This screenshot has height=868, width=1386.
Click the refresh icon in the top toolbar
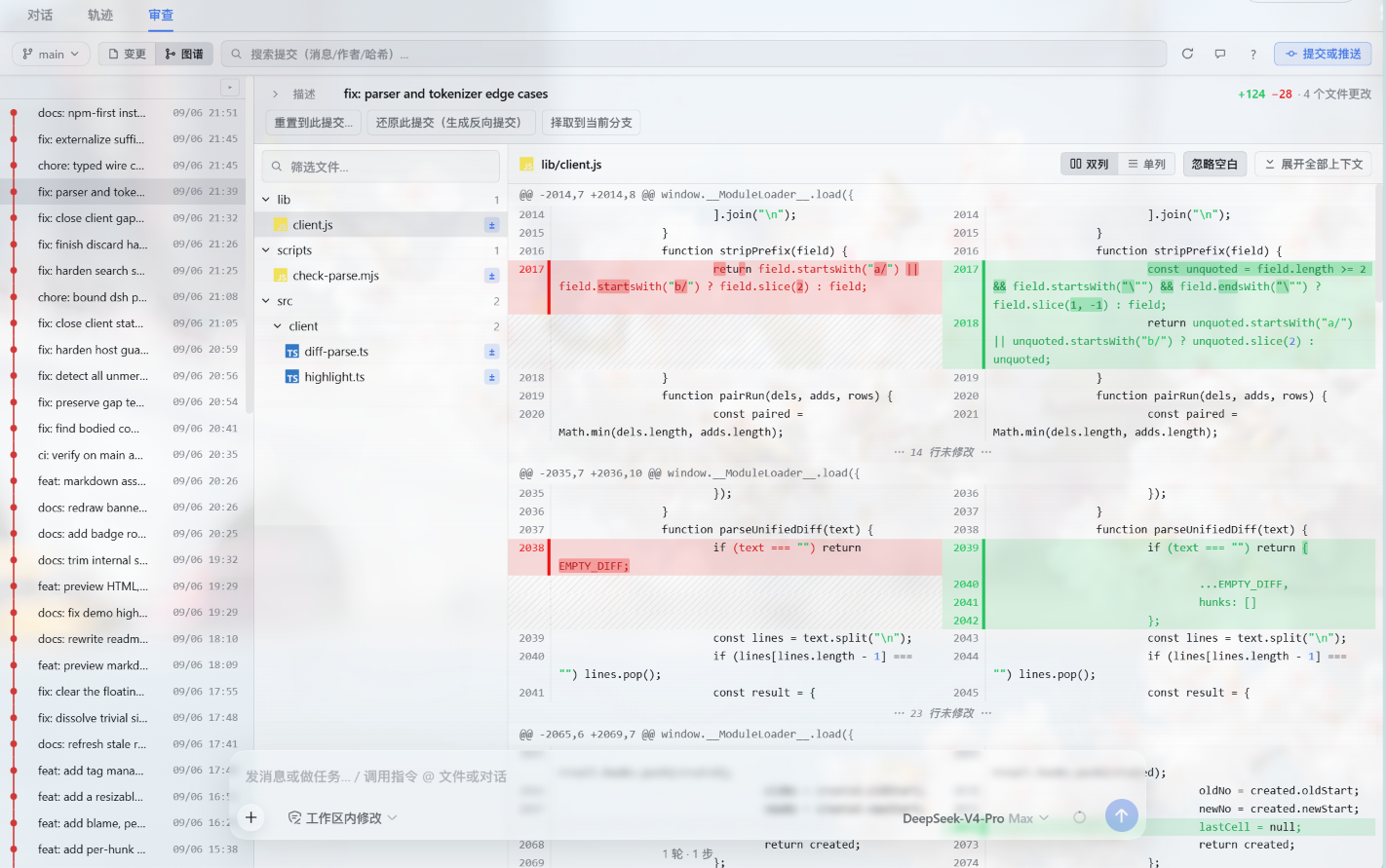coord(1187,54)
